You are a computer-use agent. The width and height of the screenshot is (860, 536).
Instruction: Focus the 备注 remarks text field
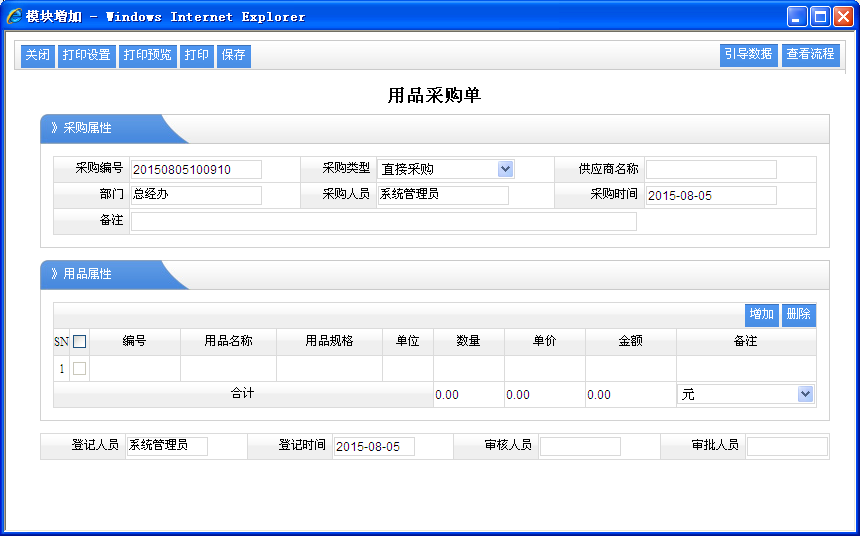(384, 222)
